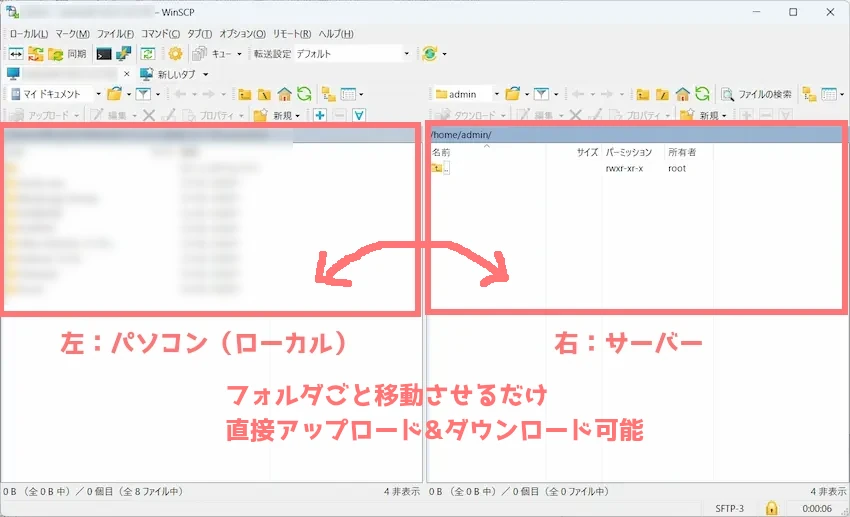Click local 4 非表示 hidden files indicator
This screenshot has height=517, width=850.
click(402, 492)
